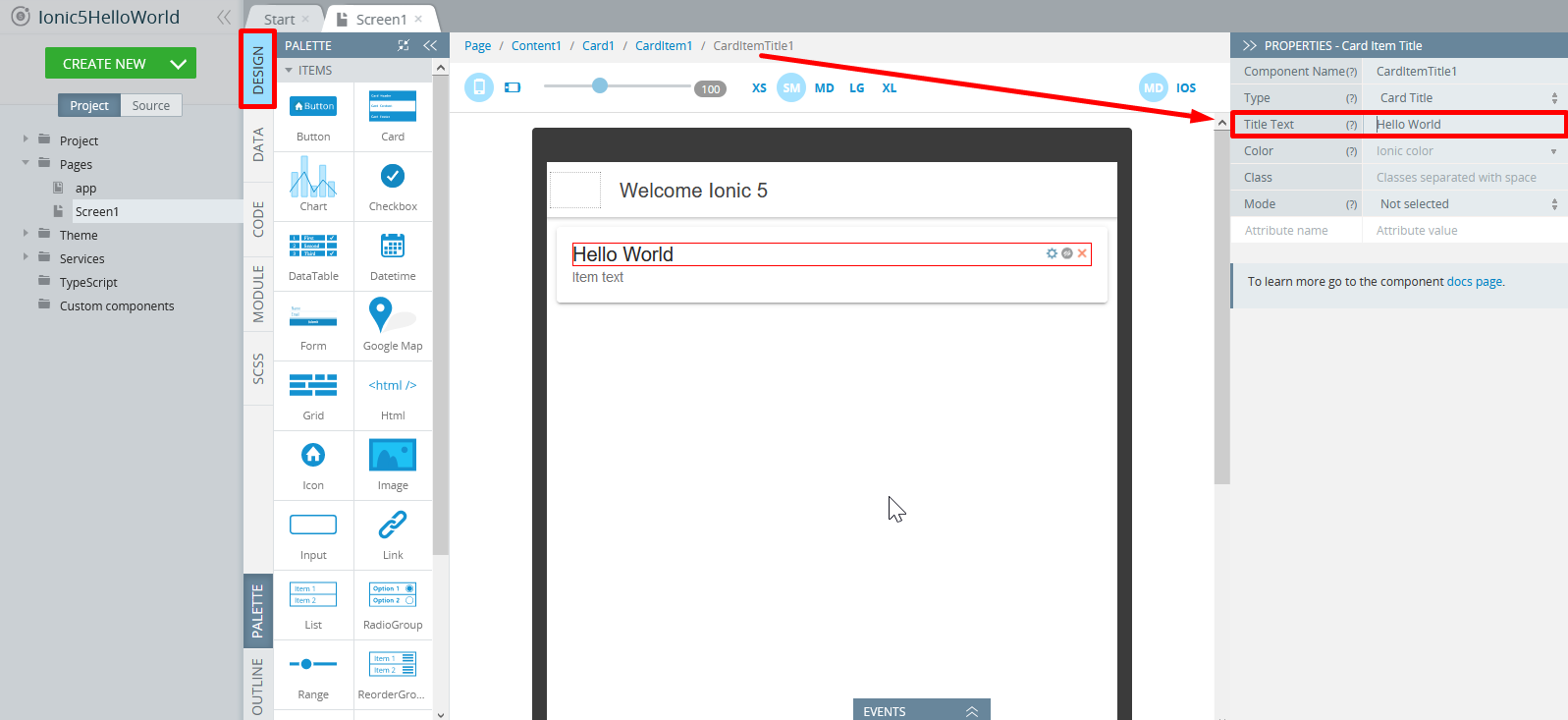1568x720 pixels.
Task: Select SM screen size preview
Action: coord(791,87)
